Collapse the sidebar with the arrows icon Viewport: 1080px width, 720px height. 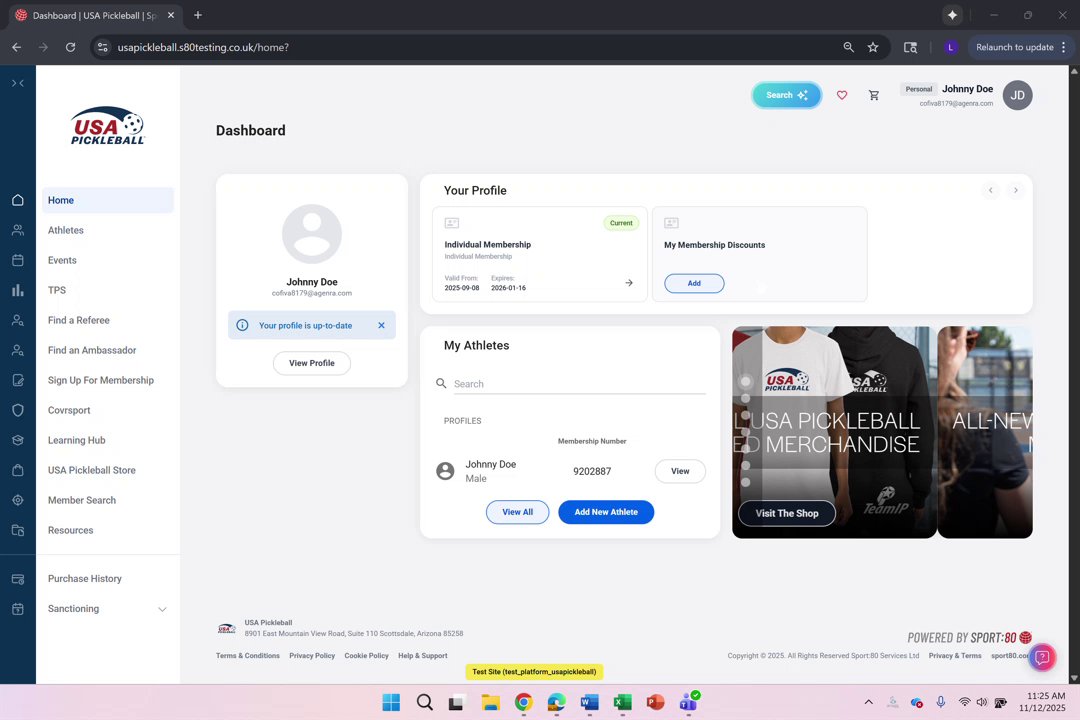click(18, 83)
